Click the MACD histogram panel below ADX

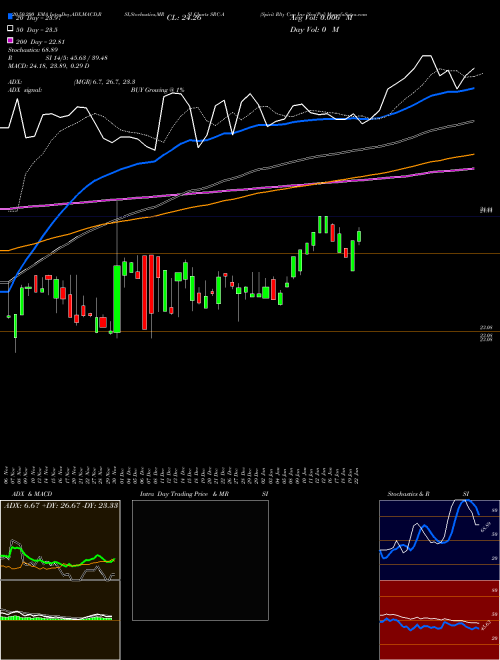60,620
